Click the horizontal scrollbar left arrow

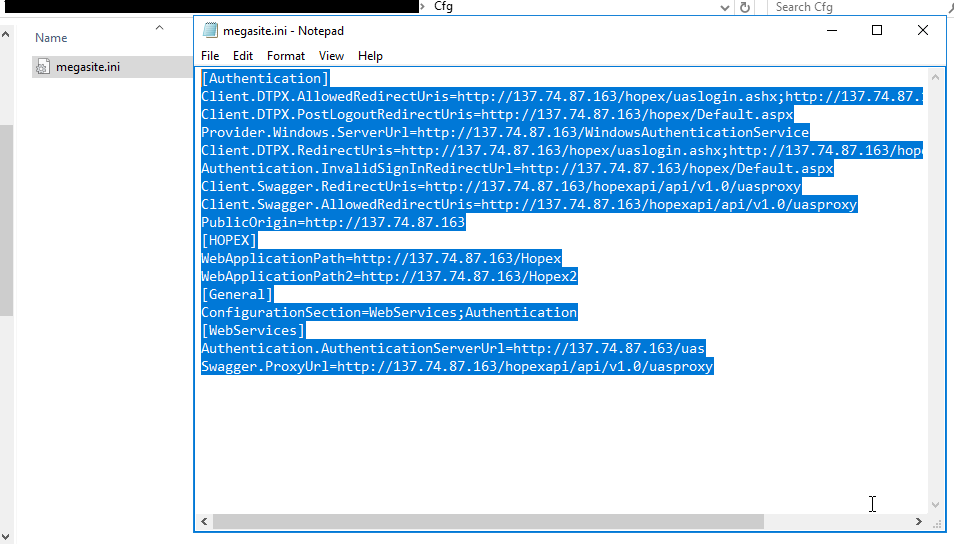tap(204, 522)
